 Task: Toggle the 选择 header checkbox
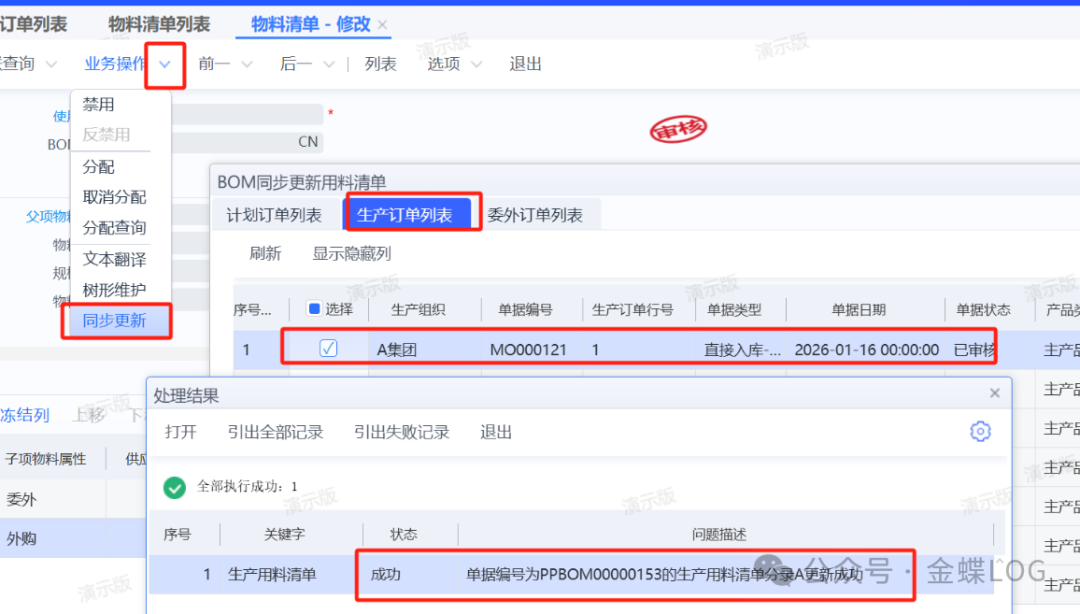click(x=314, y=310)
